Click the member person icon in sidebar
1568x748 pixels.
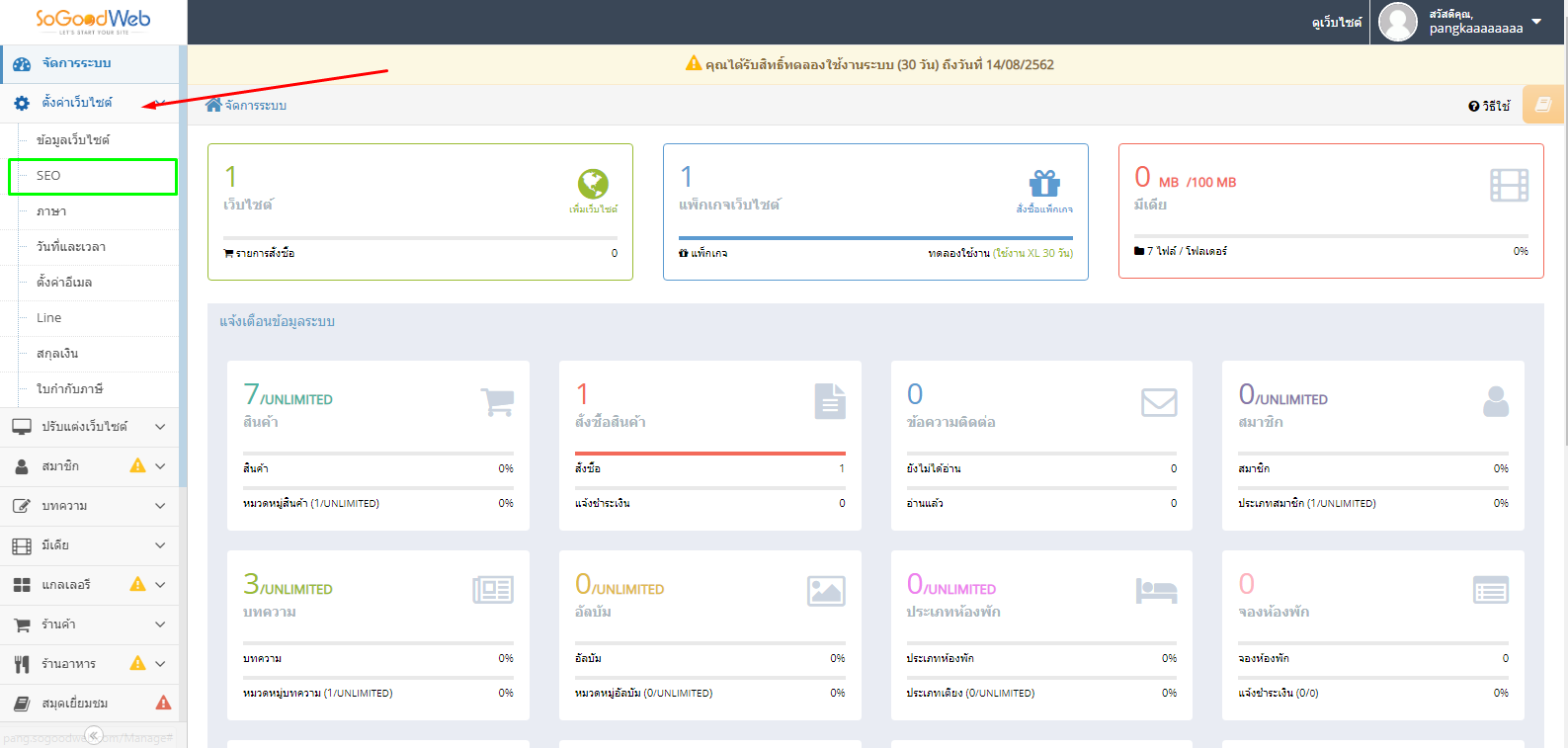coord(22,466)
